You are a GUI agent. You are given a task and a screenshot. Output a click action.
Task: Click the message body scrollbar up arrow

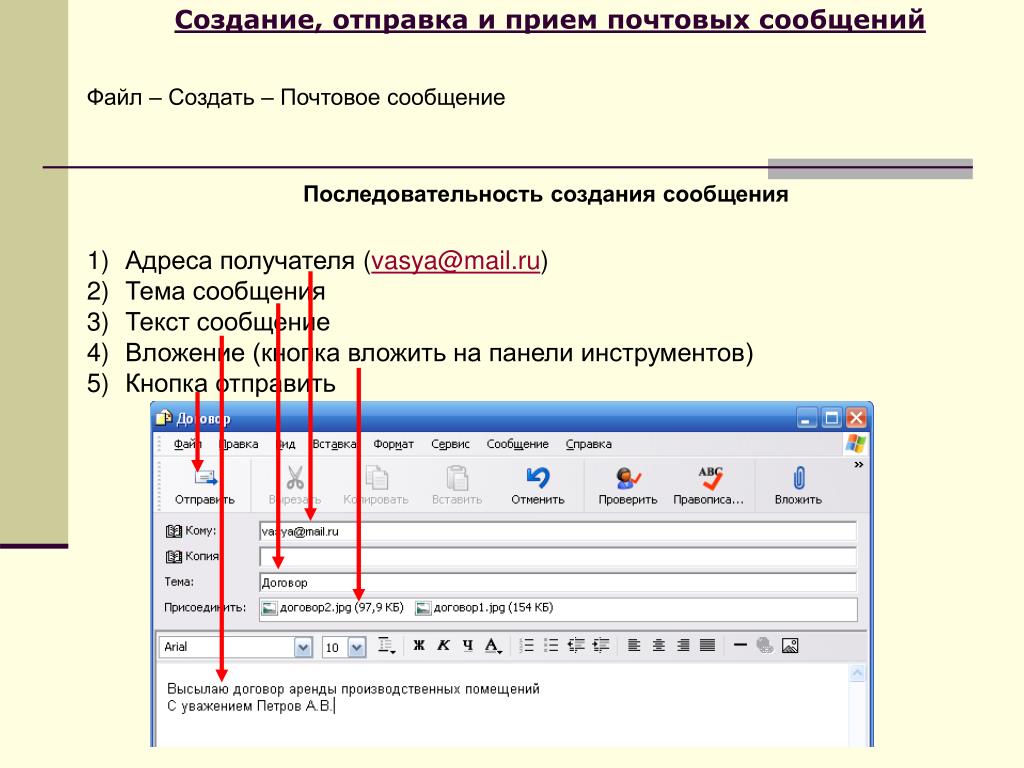pyautogui.click(x=857, y=673)
